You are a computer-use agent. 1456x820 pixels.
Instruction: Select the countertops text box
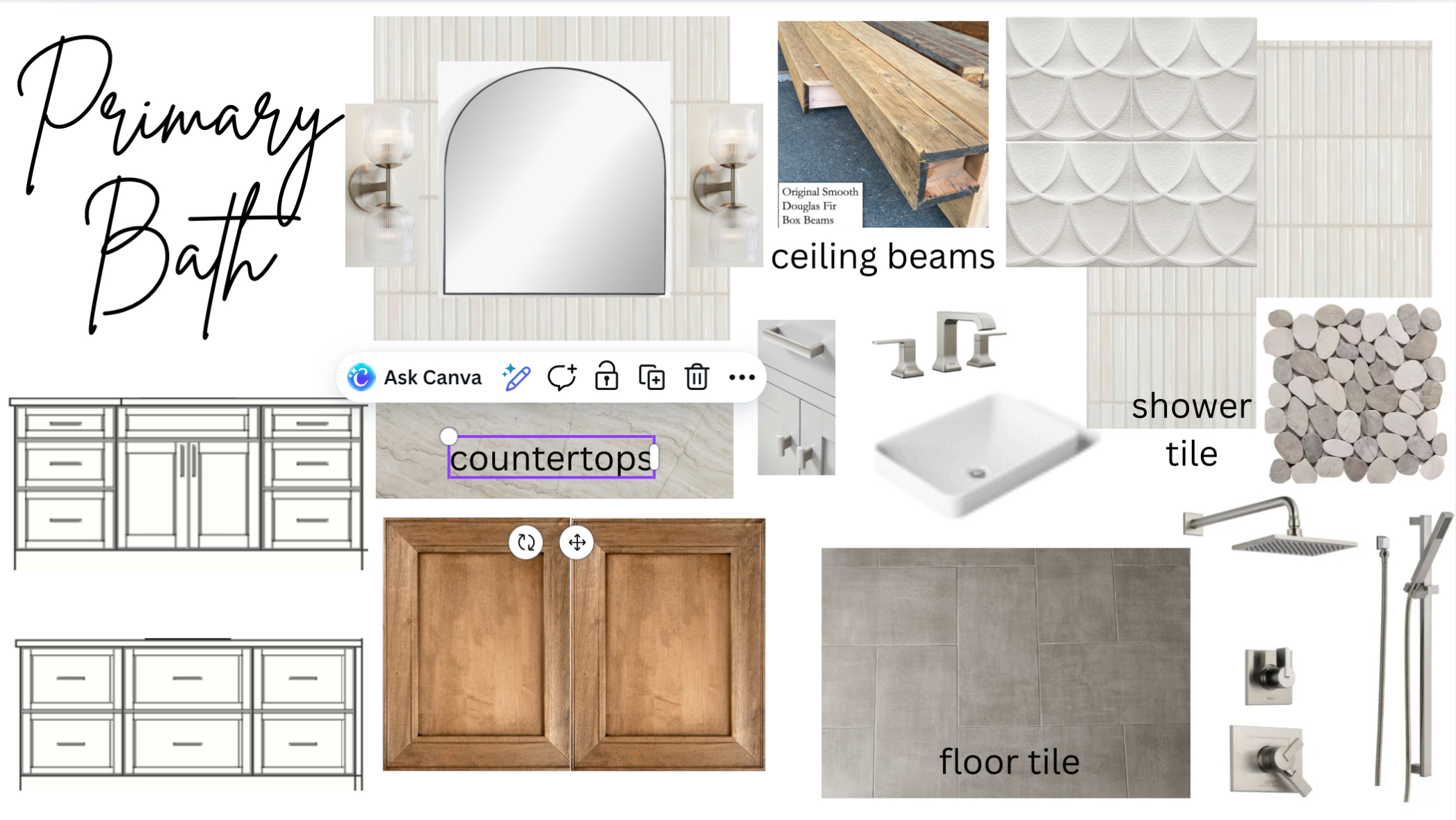coord(550,459)
